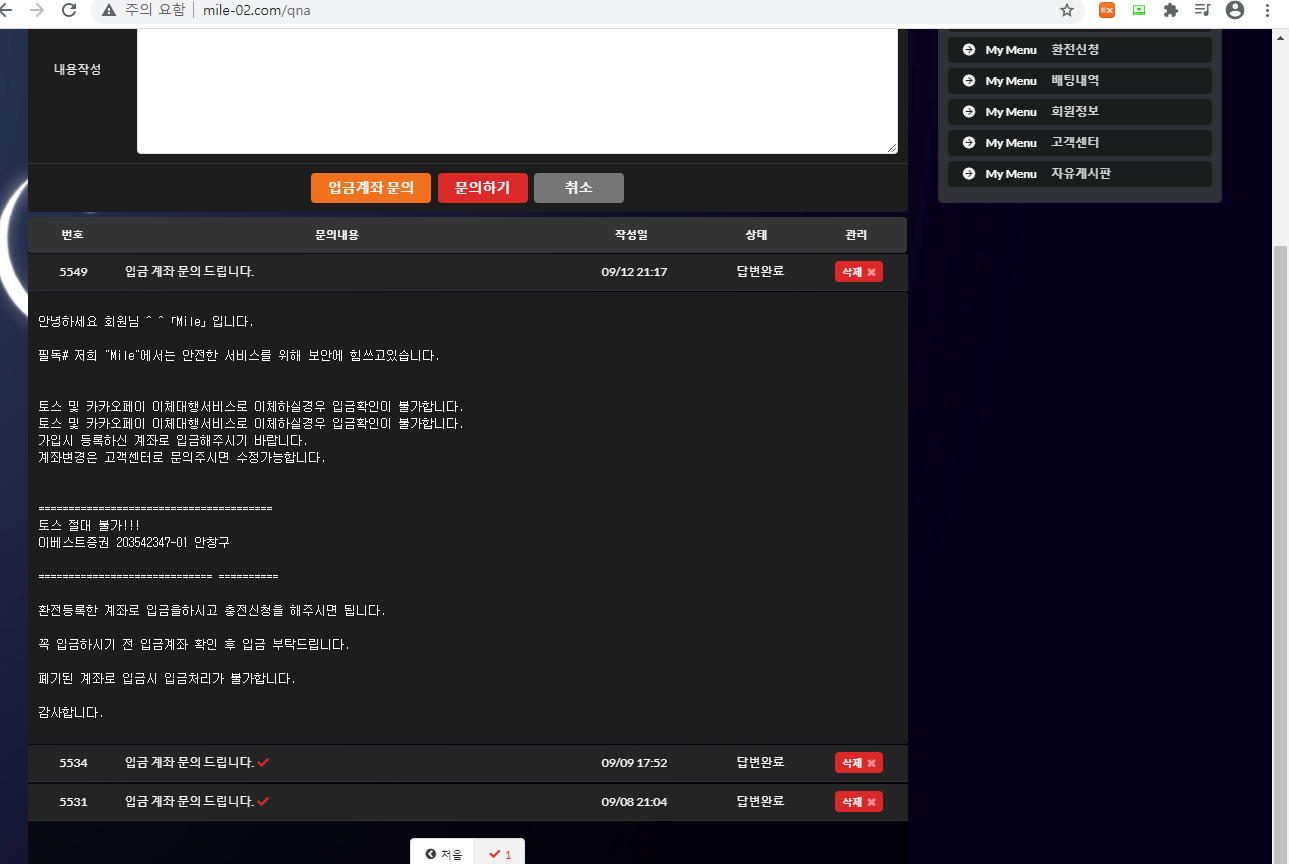
Task: Go to first page with 처음 button
Action: pyautogui.click(x=443, y=854)
